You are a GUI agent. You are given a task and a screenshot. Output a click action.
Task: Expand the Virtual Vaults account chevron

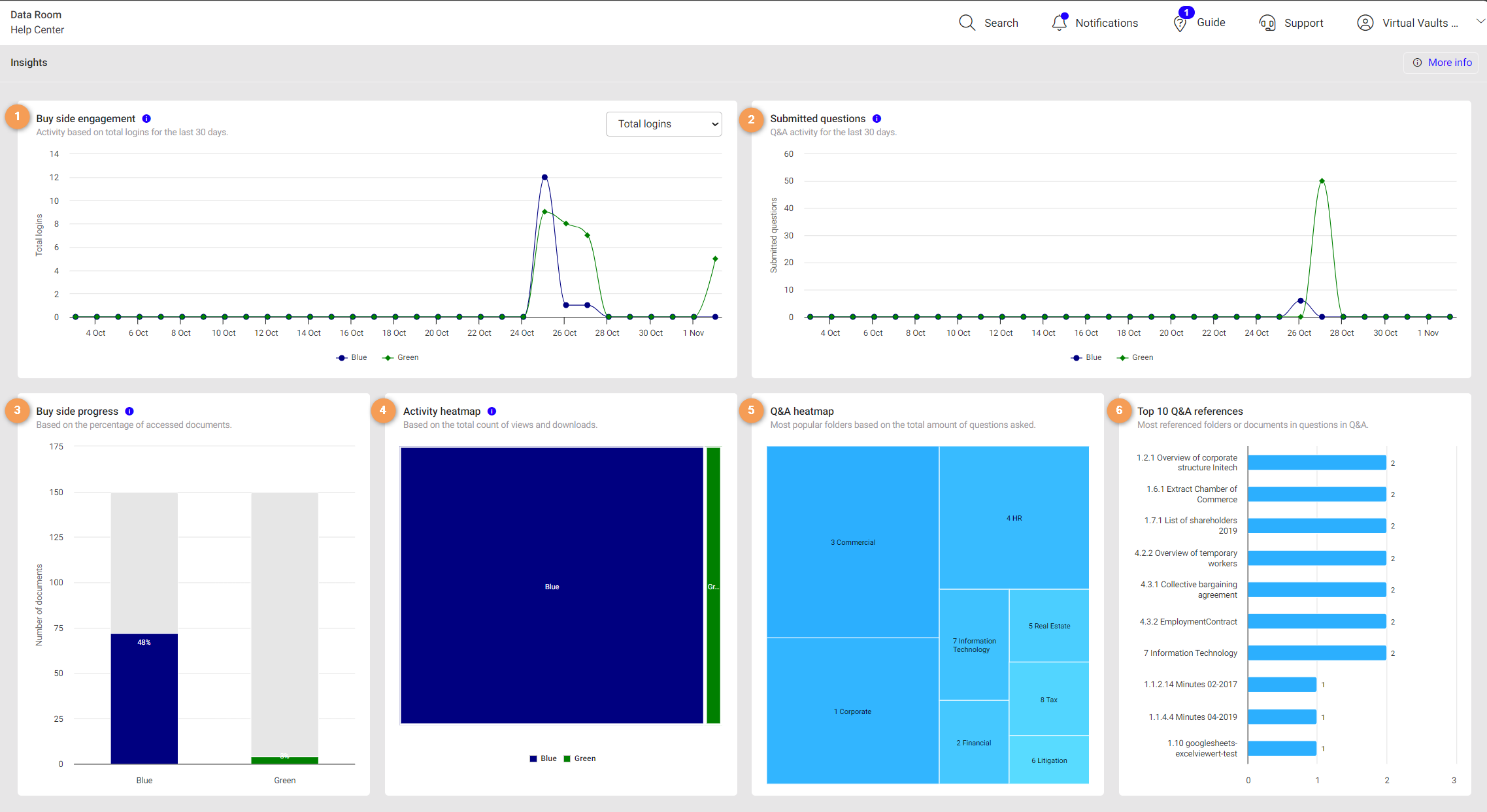(x=1480, y=22)
